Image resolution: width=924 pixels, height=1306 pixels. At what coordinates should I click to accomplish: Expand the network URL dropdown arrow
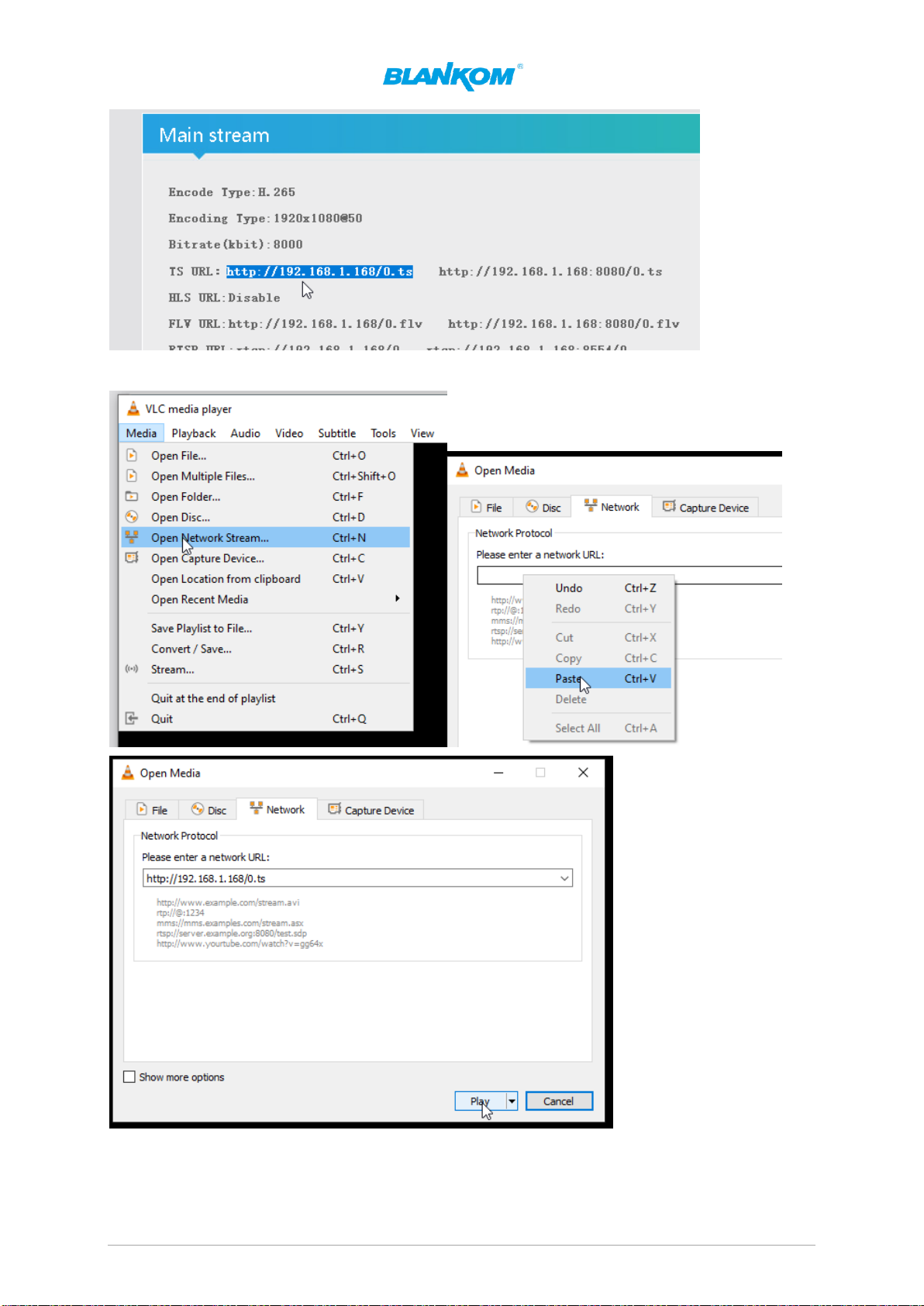click(565, 878)
